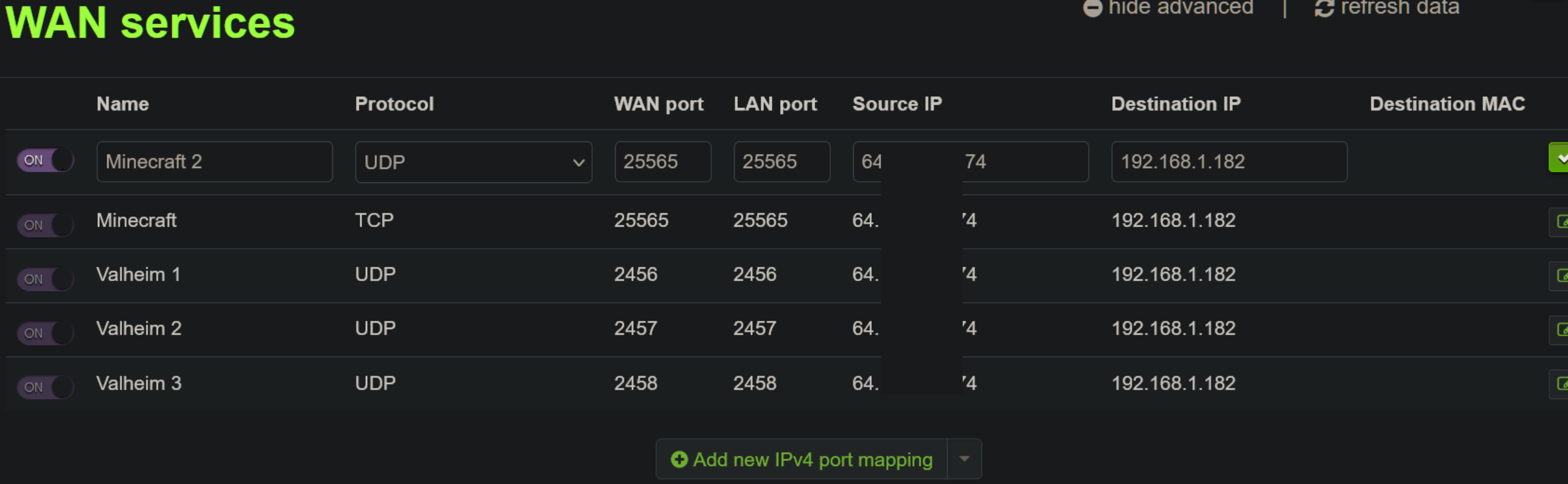Viewport: 1568px width, 484px height.
Task: Select the Valheim 3 rule name
Action: [x=139, y=383]
